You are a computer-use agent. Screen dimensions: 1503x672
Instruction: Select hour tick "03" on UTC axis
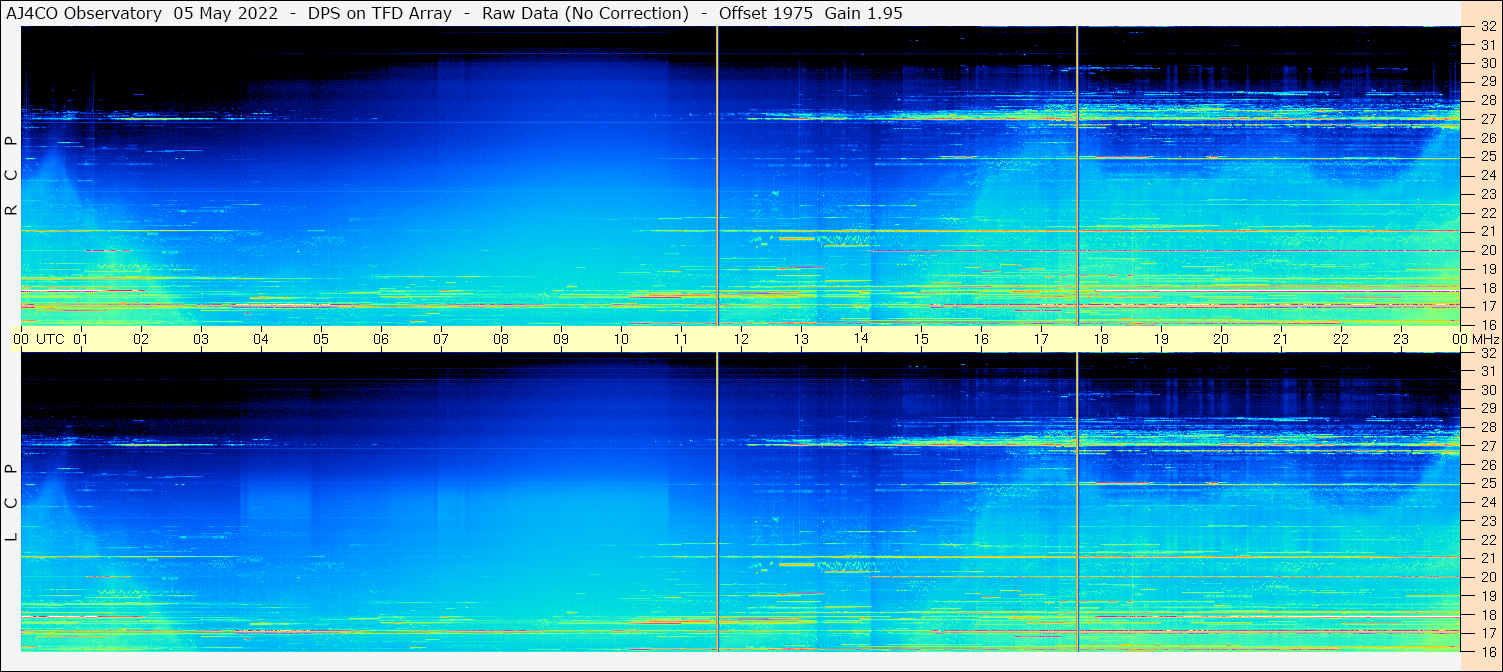(x=201, y=339)
